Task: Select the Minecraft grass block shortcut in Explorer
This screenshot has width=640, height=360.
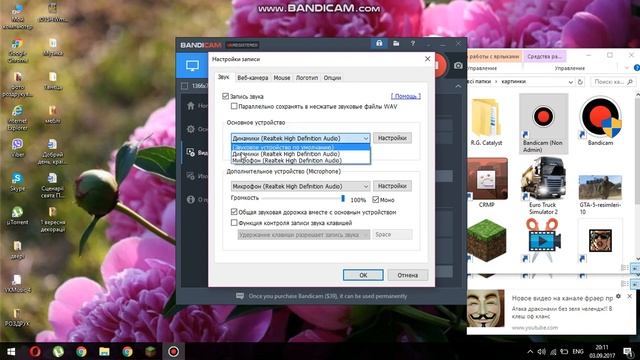Action: click(x=486, y=241)
